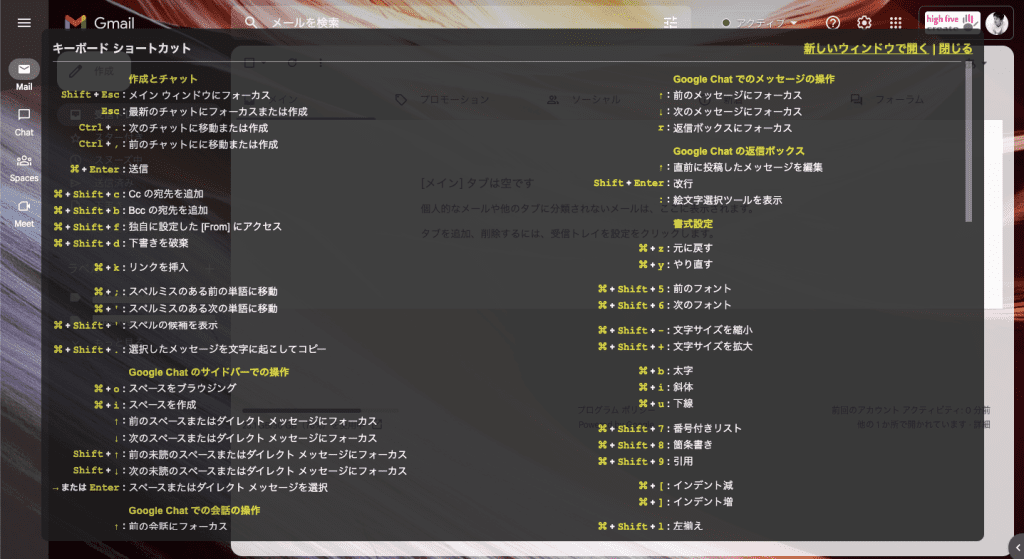Select the ソーシャル tab
This screenshot has width=1024, height=559.
584,99
